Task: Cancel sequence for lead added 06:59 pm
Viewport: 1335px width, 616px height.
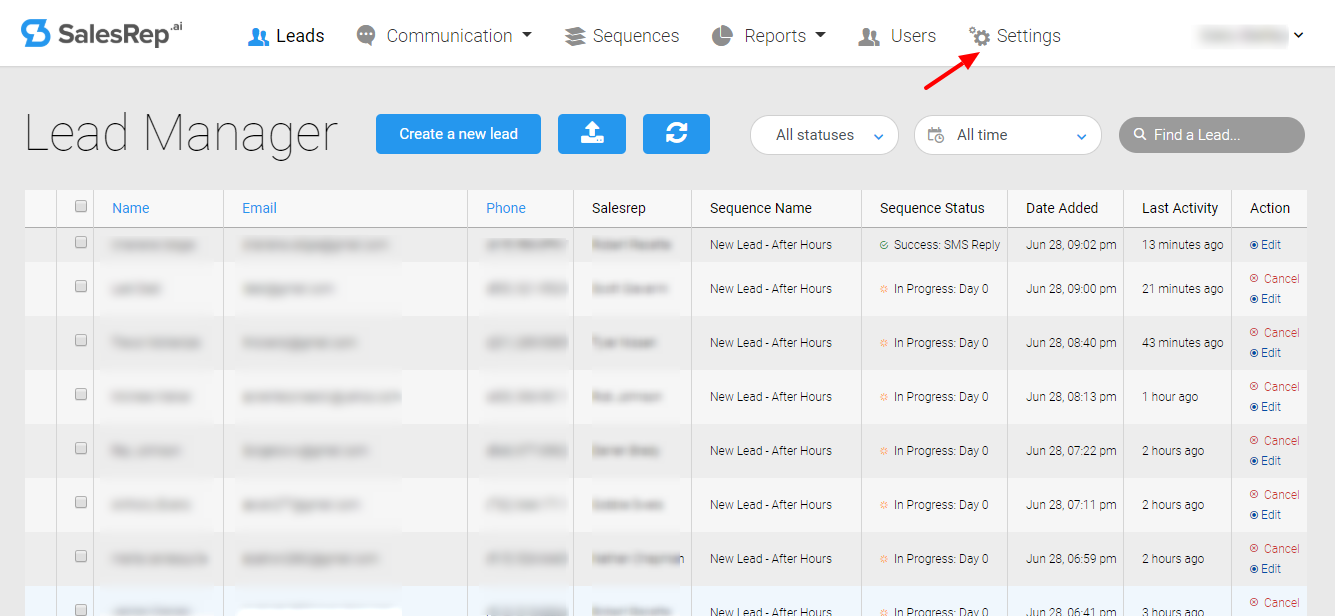Action: (1274, 549)
